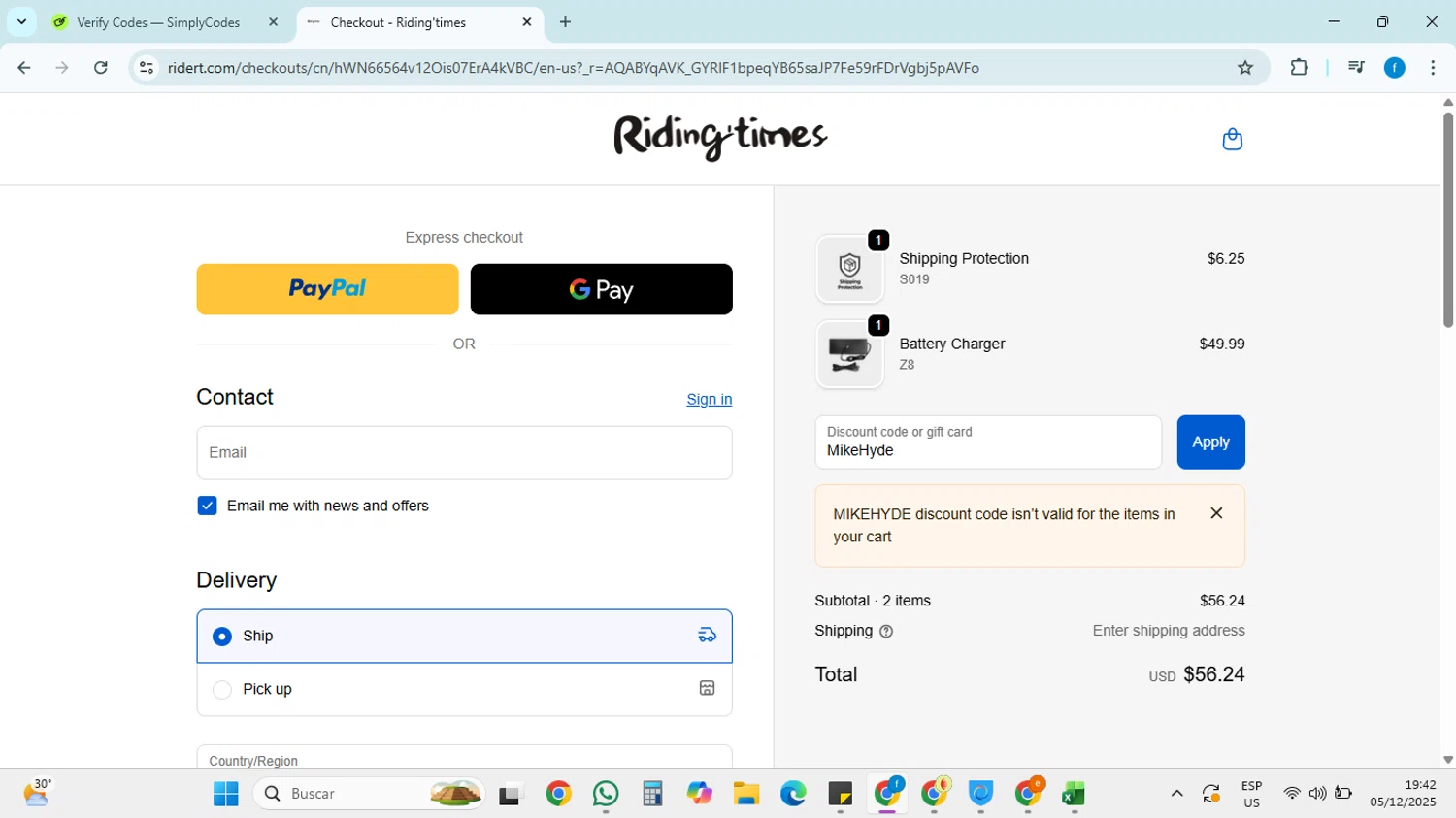This screenshot has width=1456, height=818.
Task: Open the Calculator from the taskbar
Action: tap(652, 794)
